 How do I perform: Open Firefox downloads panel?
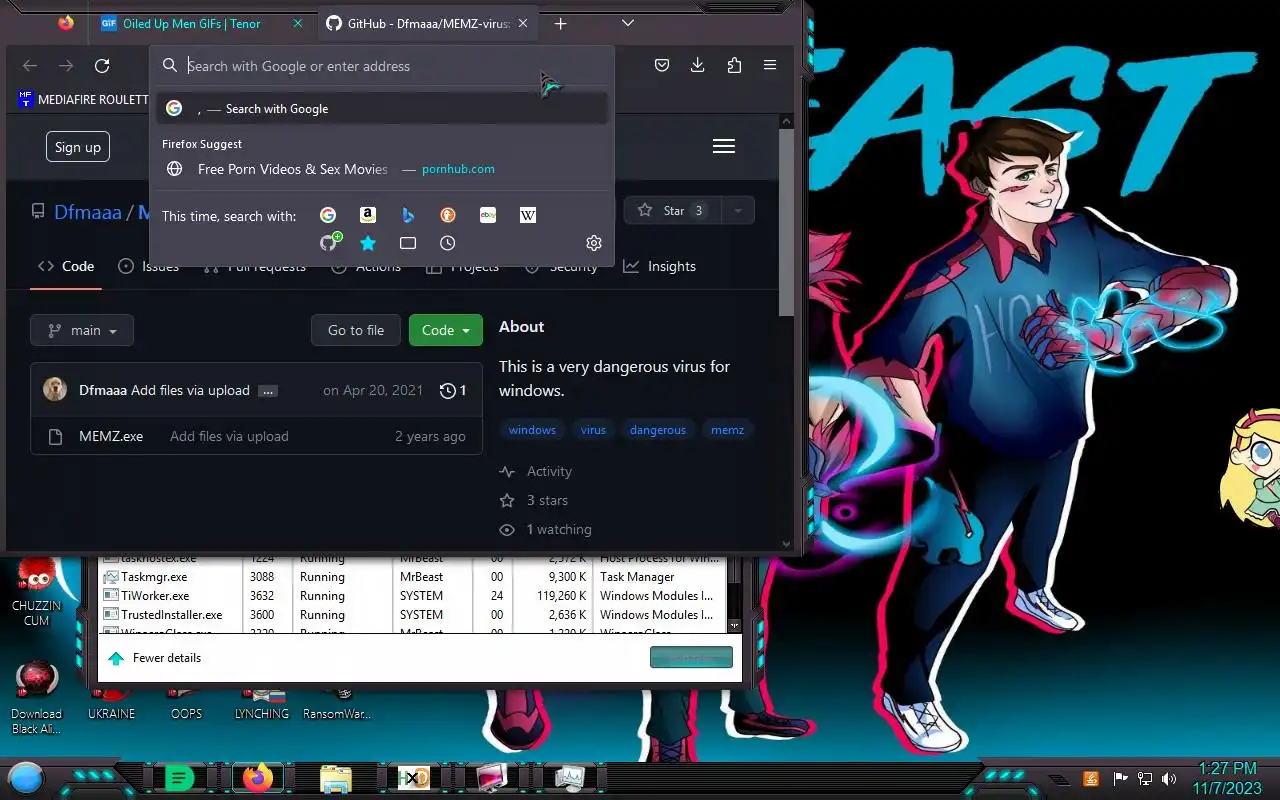coord(698,65)
